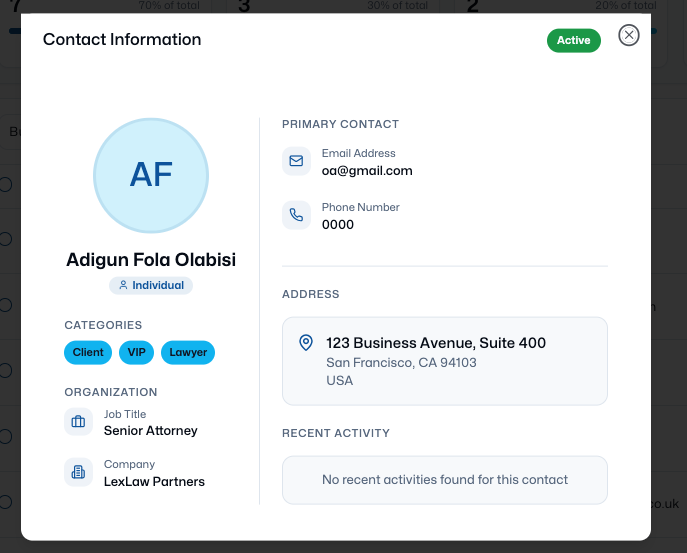Click the briefcase icon beside Job Title
Image resolution: width=687 pixels, height=553 pixels.
[x=78, y=422]
